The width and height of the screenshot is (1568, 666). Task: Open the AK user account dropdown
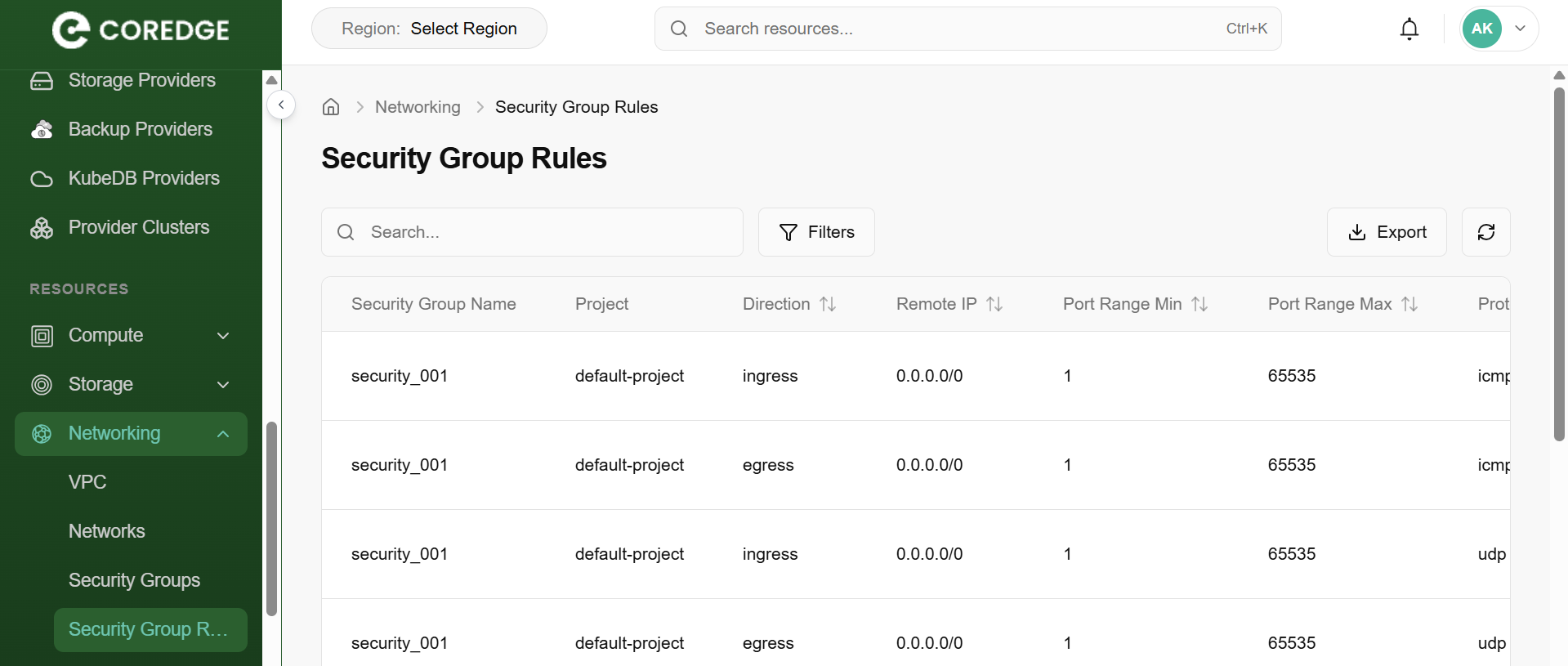pos(1499,29)
